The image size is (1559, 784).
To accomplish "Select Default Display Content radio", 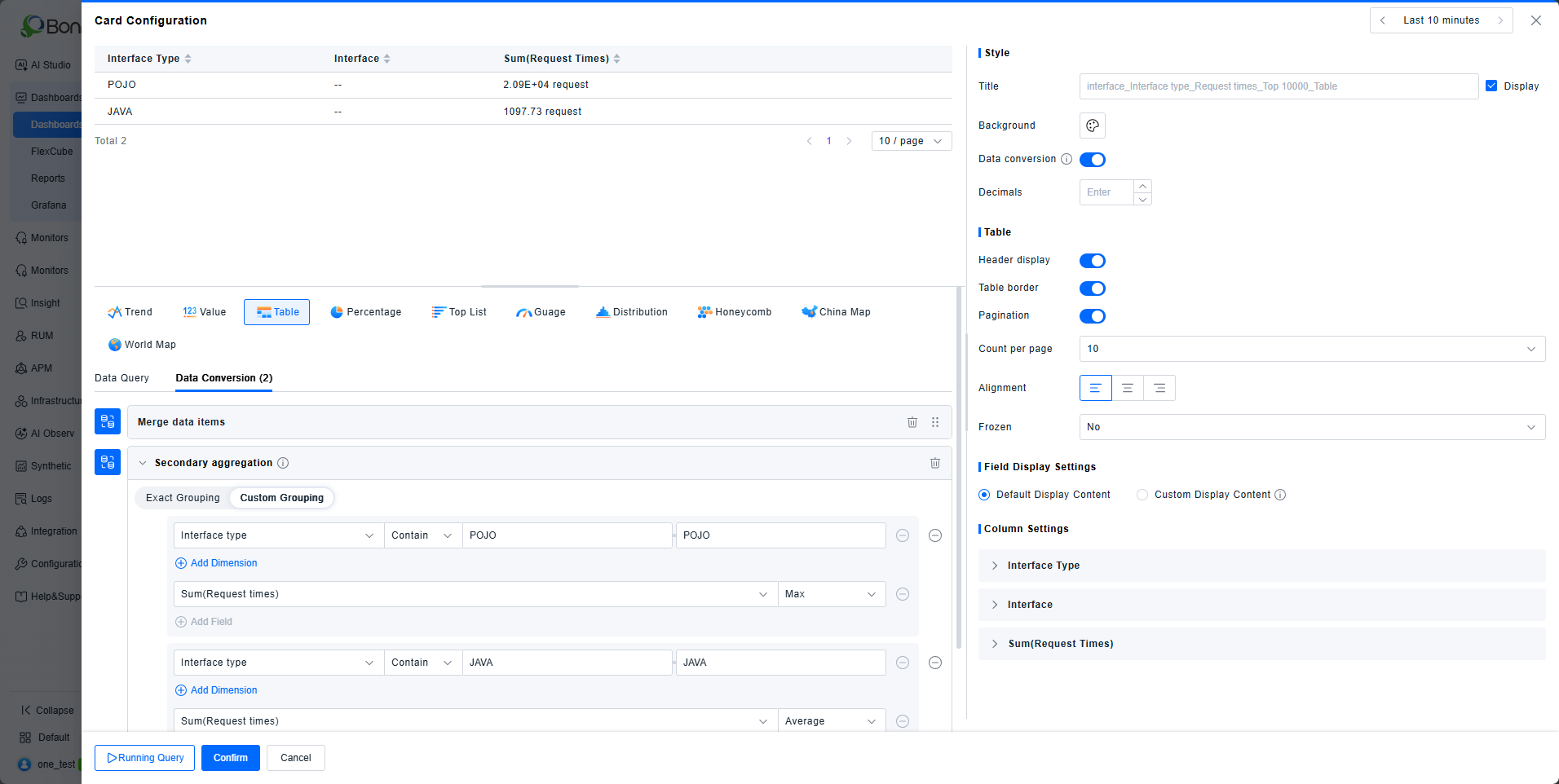I will [x=984, y=495].
